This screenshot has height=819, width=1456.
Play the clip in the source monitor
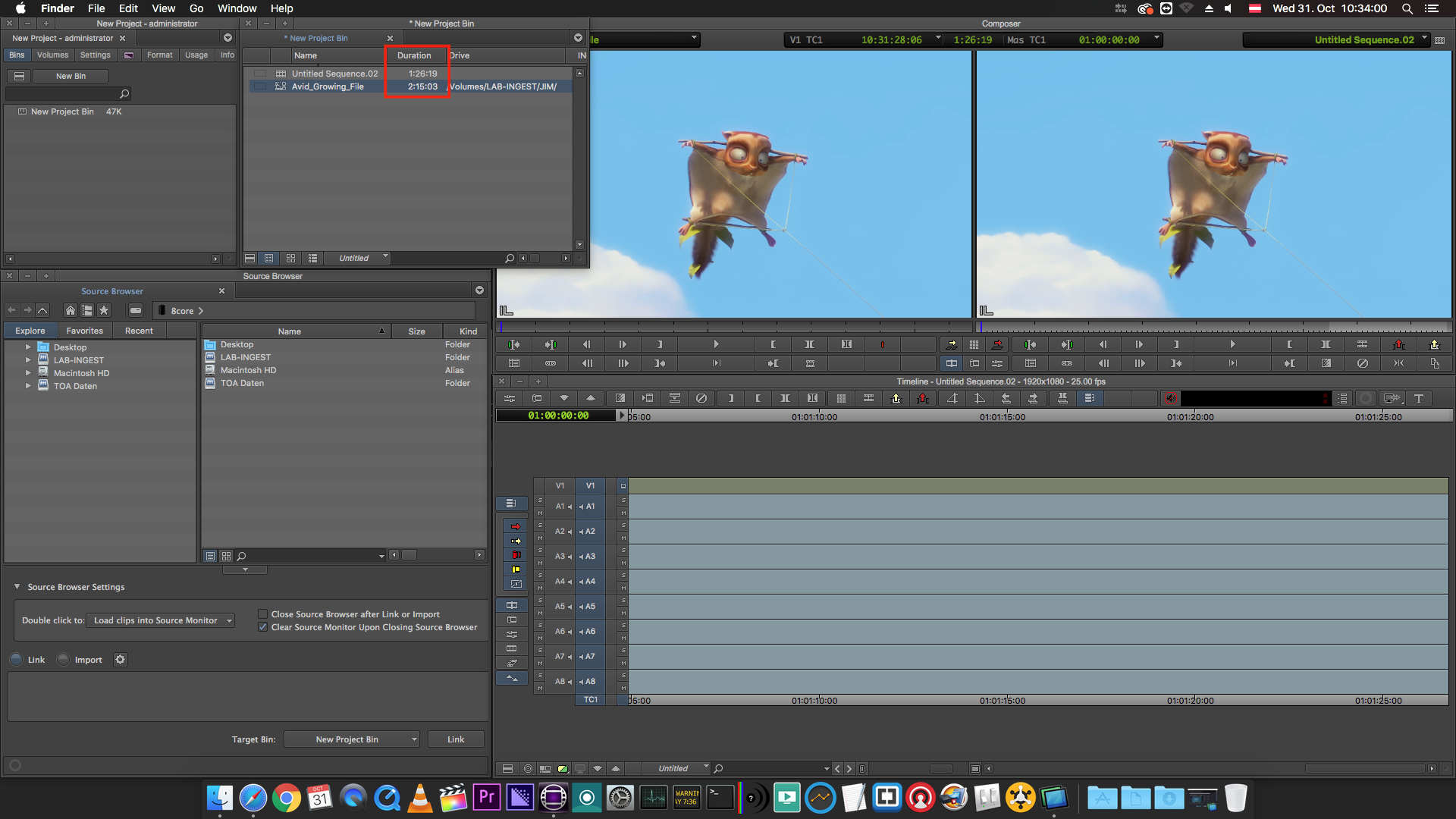pyautogui.click(x=716, y=344)
